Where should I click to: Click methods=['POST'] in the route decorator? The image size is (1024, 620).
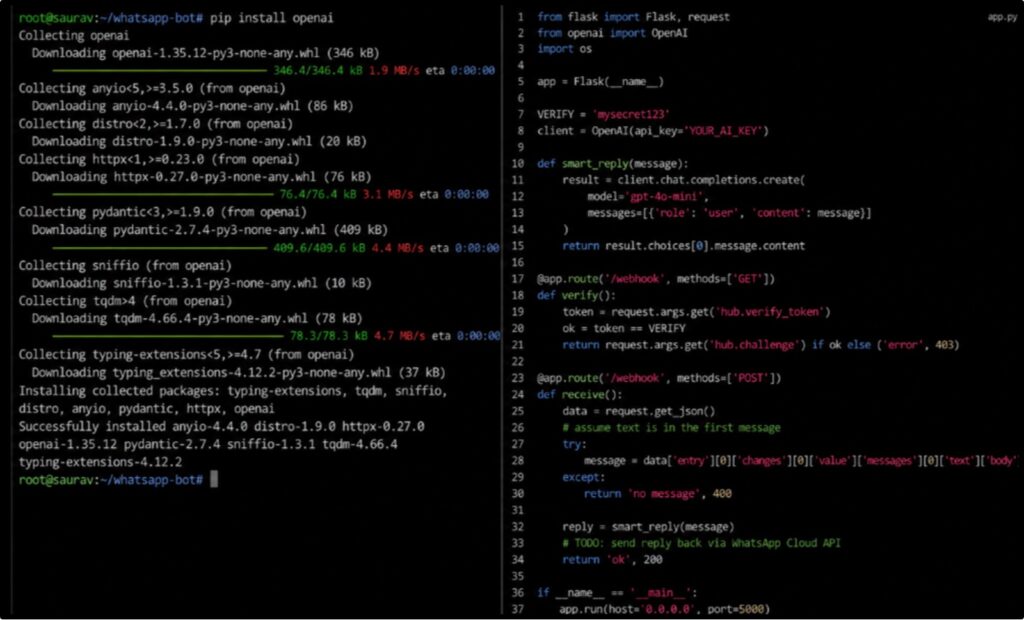[x=729, y=378]
